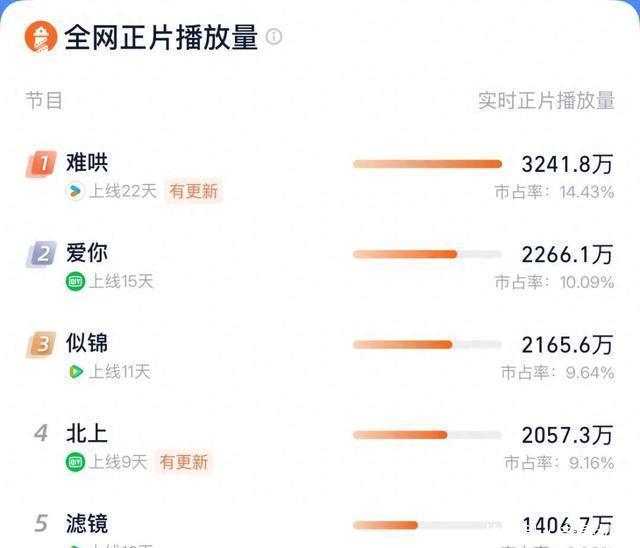
Task: Click the rank 1 badge for 难哄
Action: [x=41, y=164]
